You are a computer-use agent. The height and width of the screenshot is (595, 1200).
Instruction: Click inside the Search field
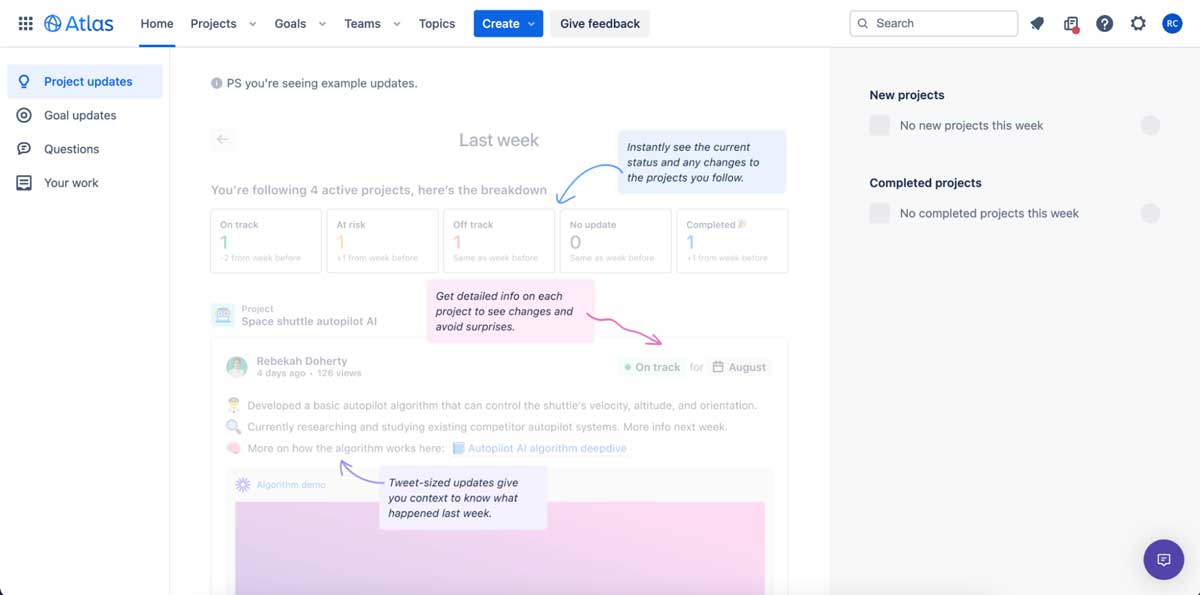pyautogui.click(x=932, y=22)
